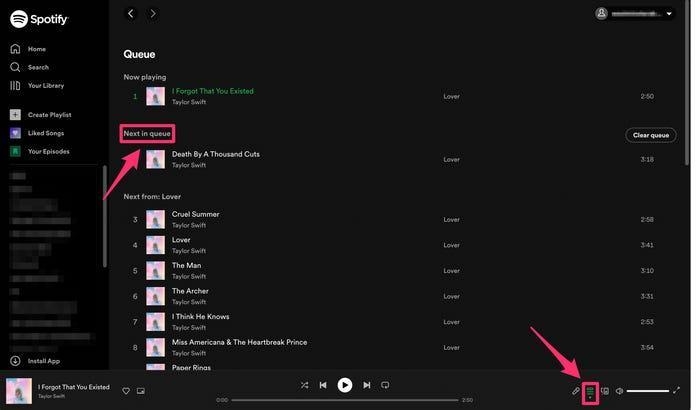Open Liked Songs
Screen dimensions: 700x410
coord(37,133)
